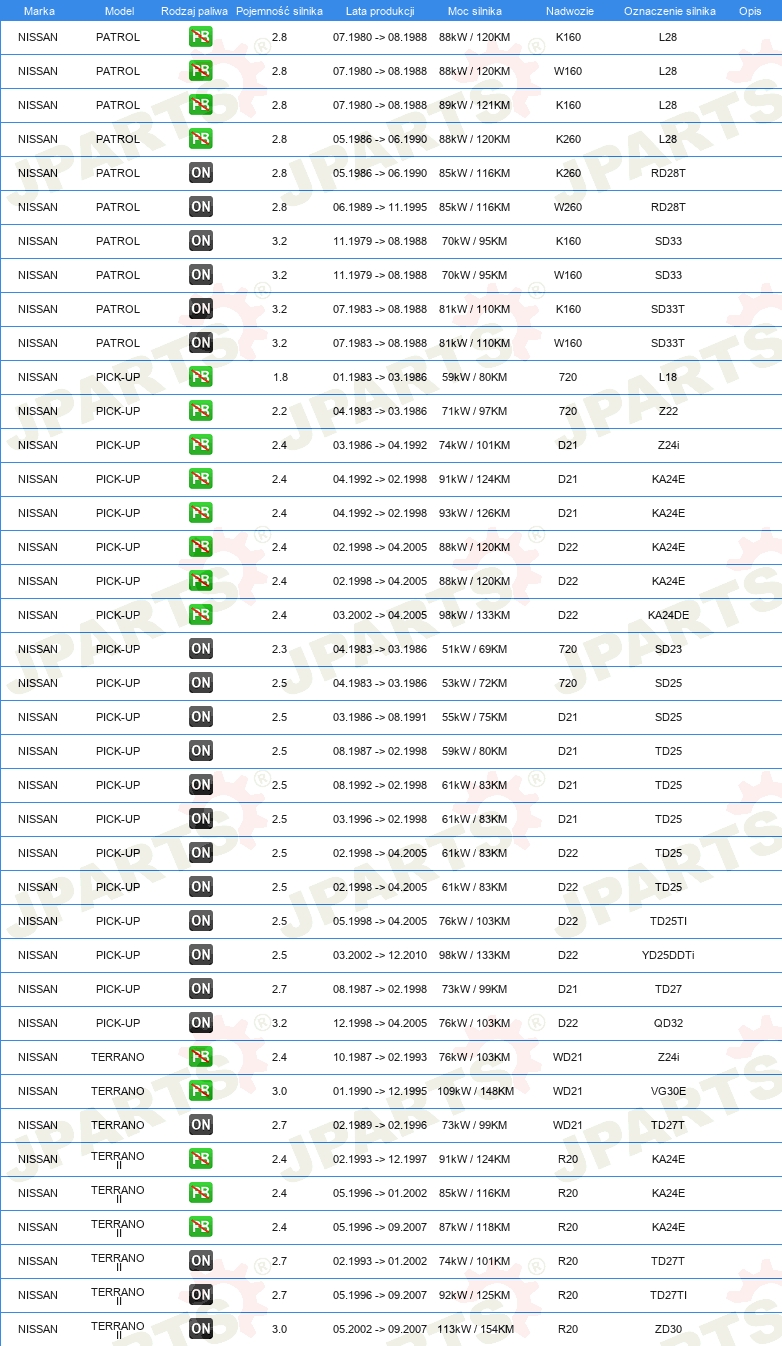Click the VG30E engine code cell
The height and width of the screenshot is (1346, 782).
click(668, 1091)
